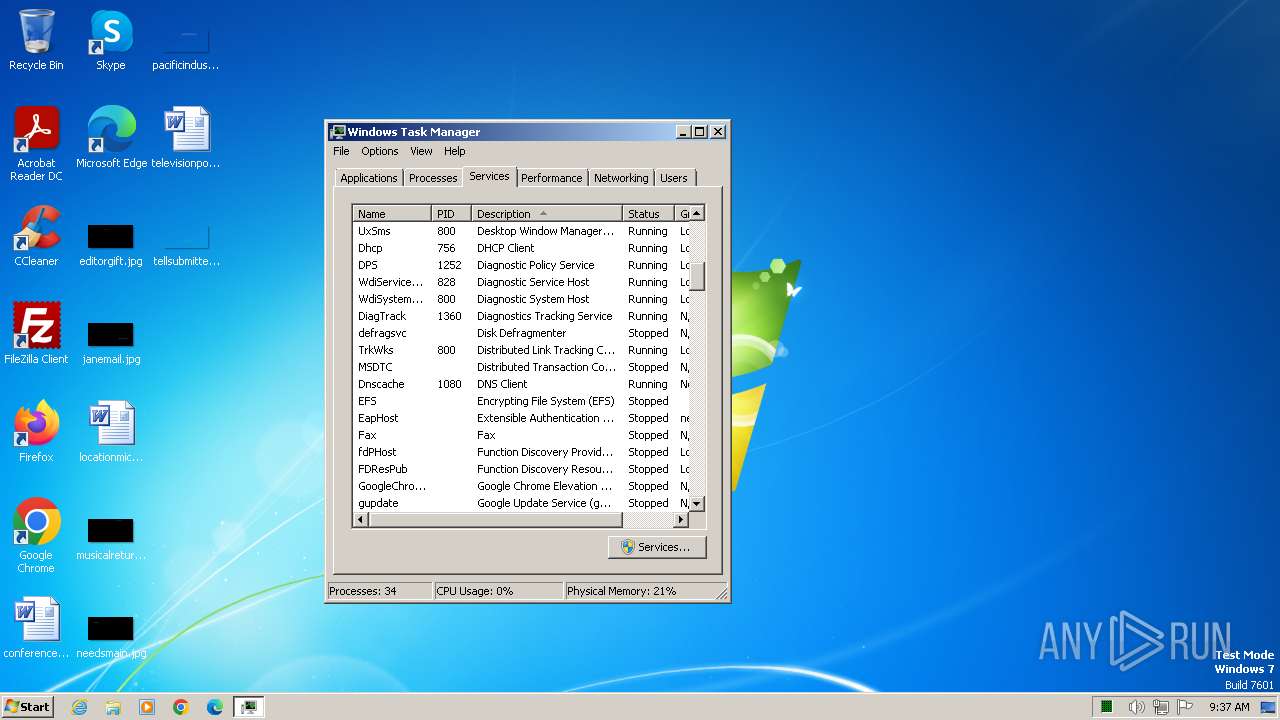Switch to the Users tab
This screenshot has width=1280, height=720.
coord(674,178)
